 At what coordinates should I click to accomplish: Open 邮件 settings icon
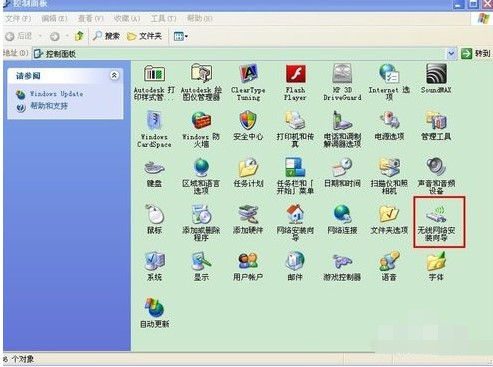click(295, 261)
